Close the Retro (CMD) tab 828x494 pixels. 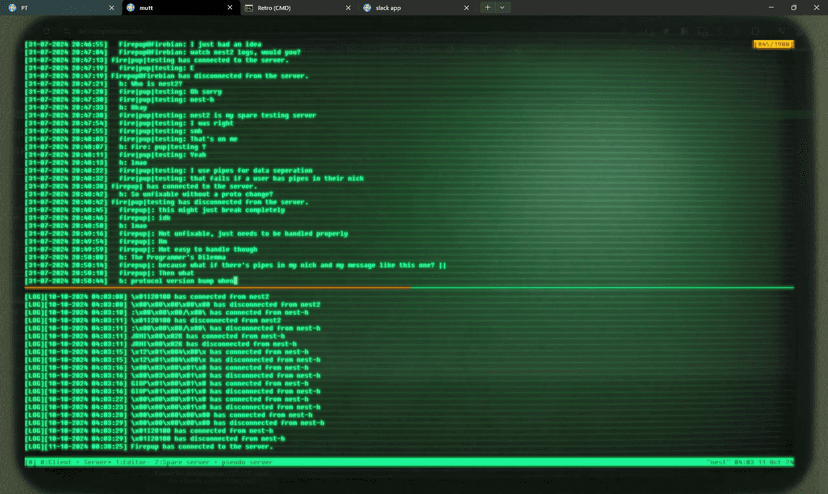pos(348,7)
